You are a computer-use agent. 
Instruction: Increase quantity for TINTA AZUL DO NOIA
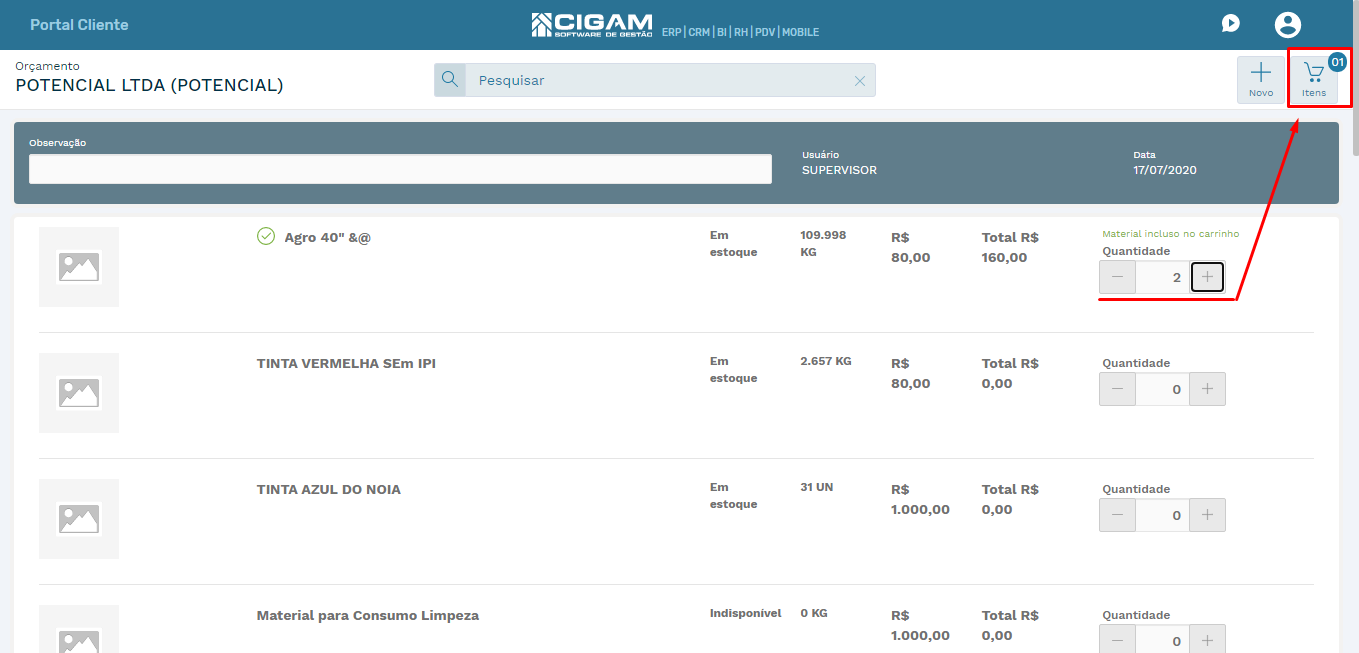[x=1207, y=515]
